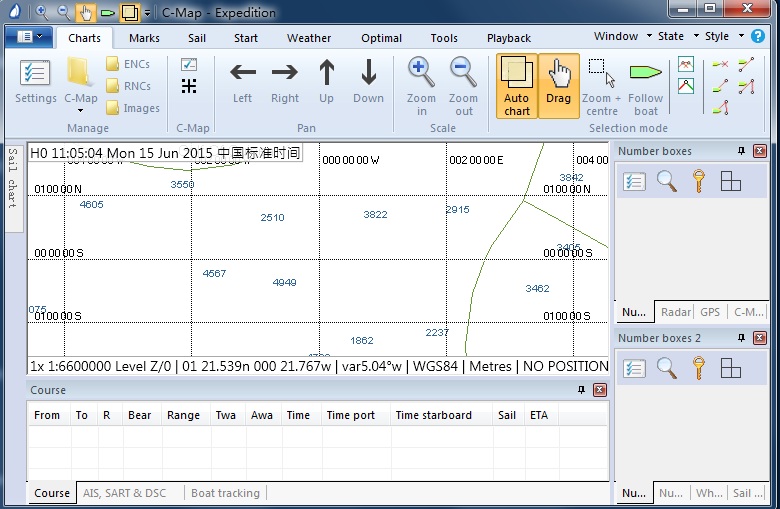Click magnifier icon in Number boxes 2 panel
The height and width of the screenshot is (509, 780).
(667, 368)
